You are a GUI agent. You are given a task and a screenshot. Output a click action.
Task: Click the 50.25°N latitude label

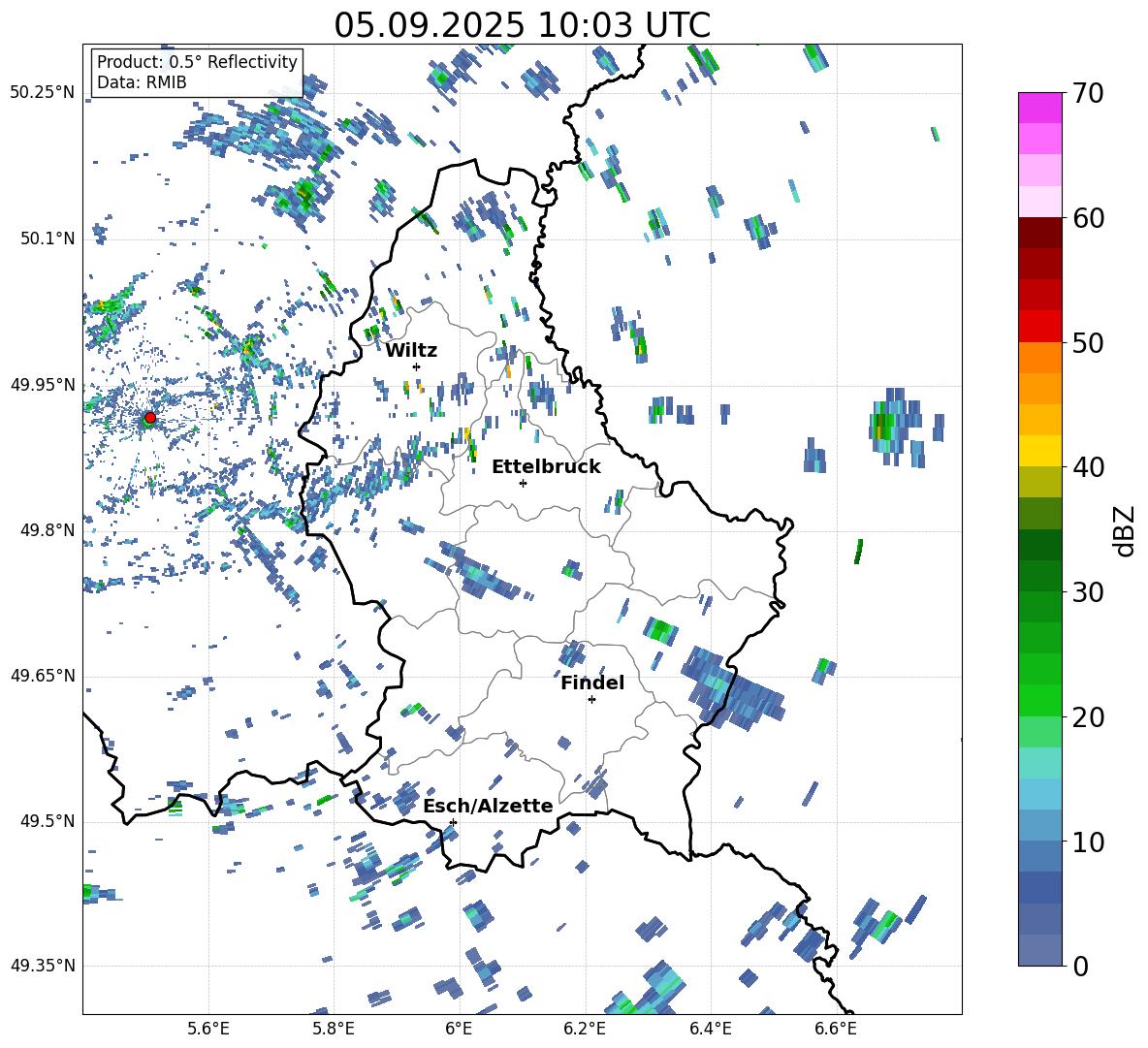[x=43, y=93]
